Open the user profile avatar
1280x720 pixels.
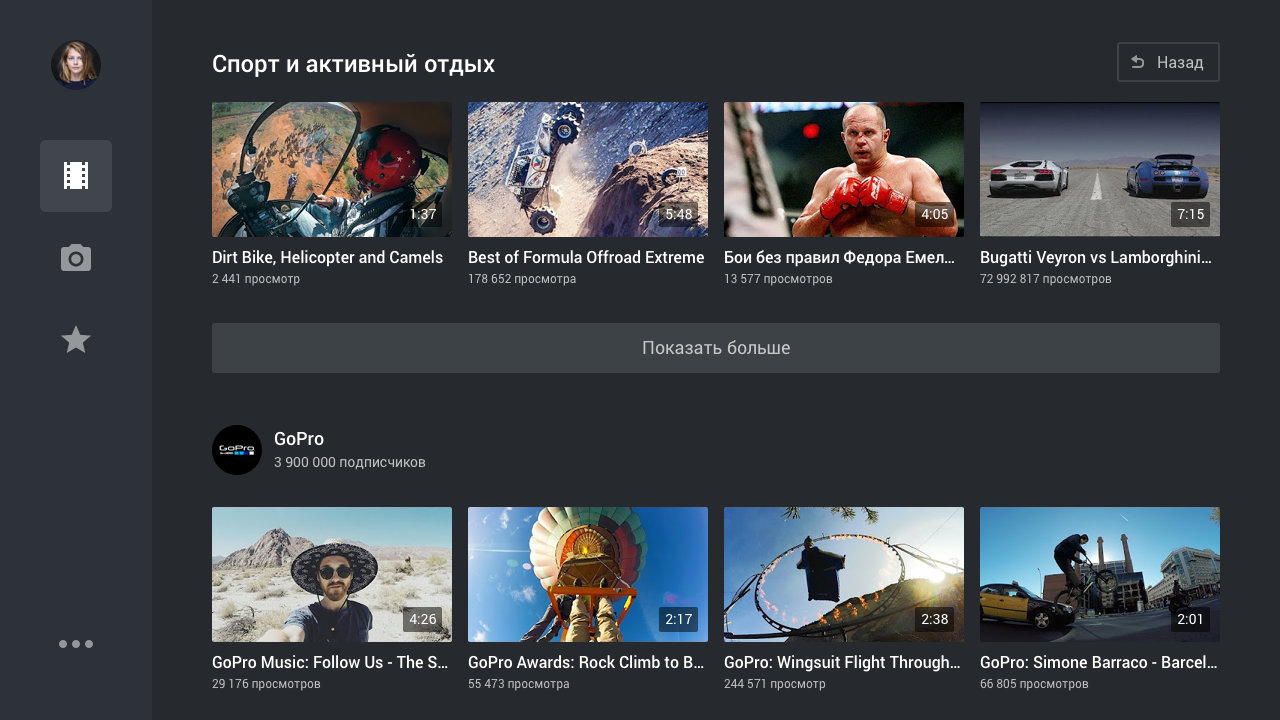click(x=76, y=65)
